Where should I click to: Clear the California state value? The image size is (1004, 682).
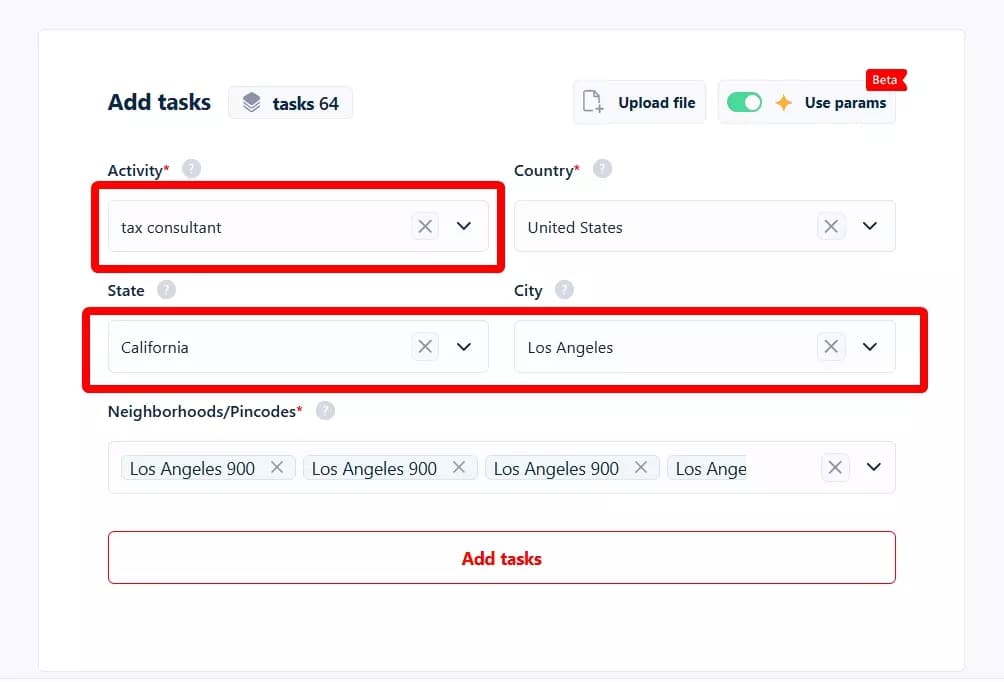[x=425, y=347]
